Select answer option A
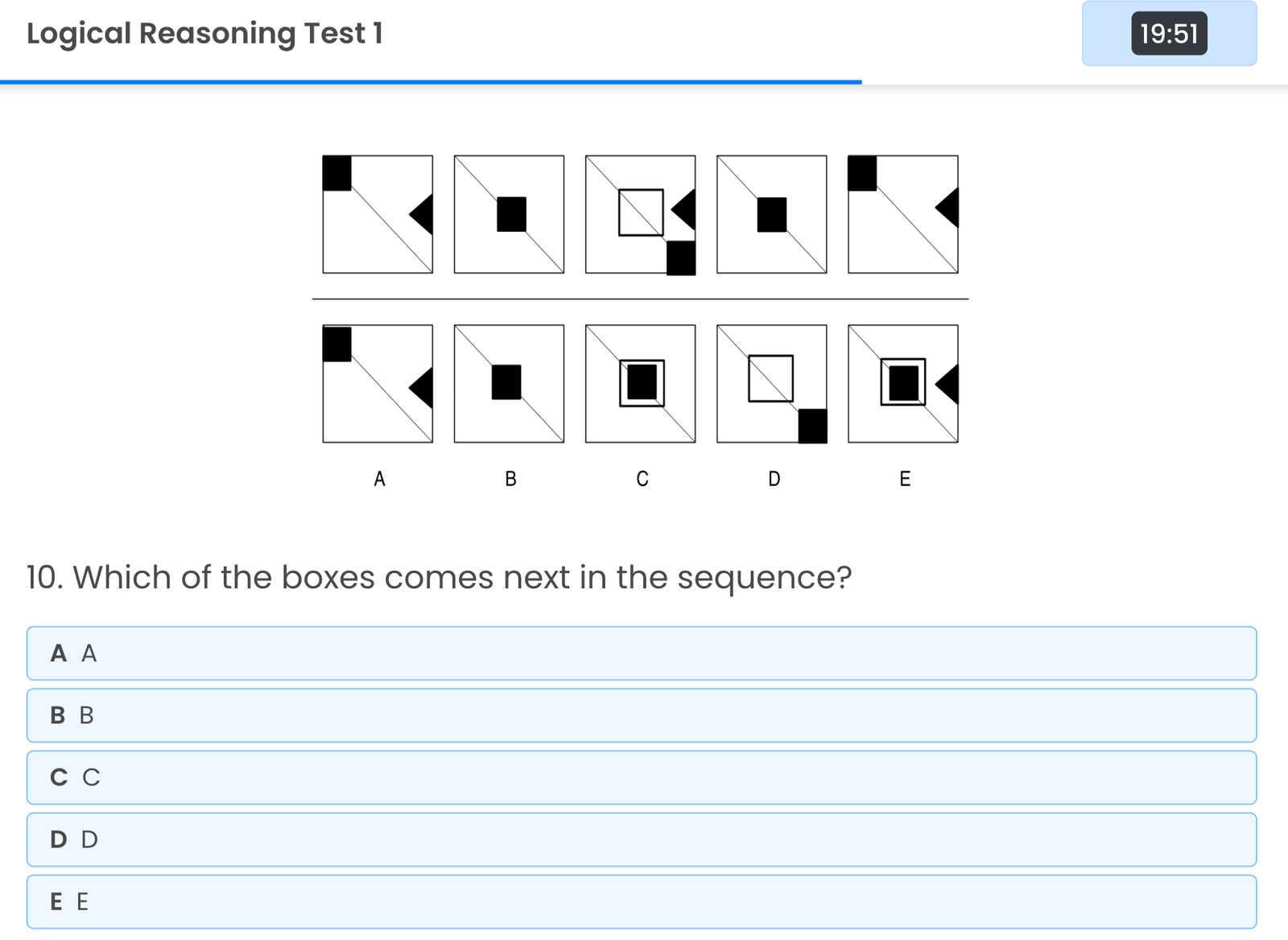This screenshot has height=940, width=1288. point(641,653)
